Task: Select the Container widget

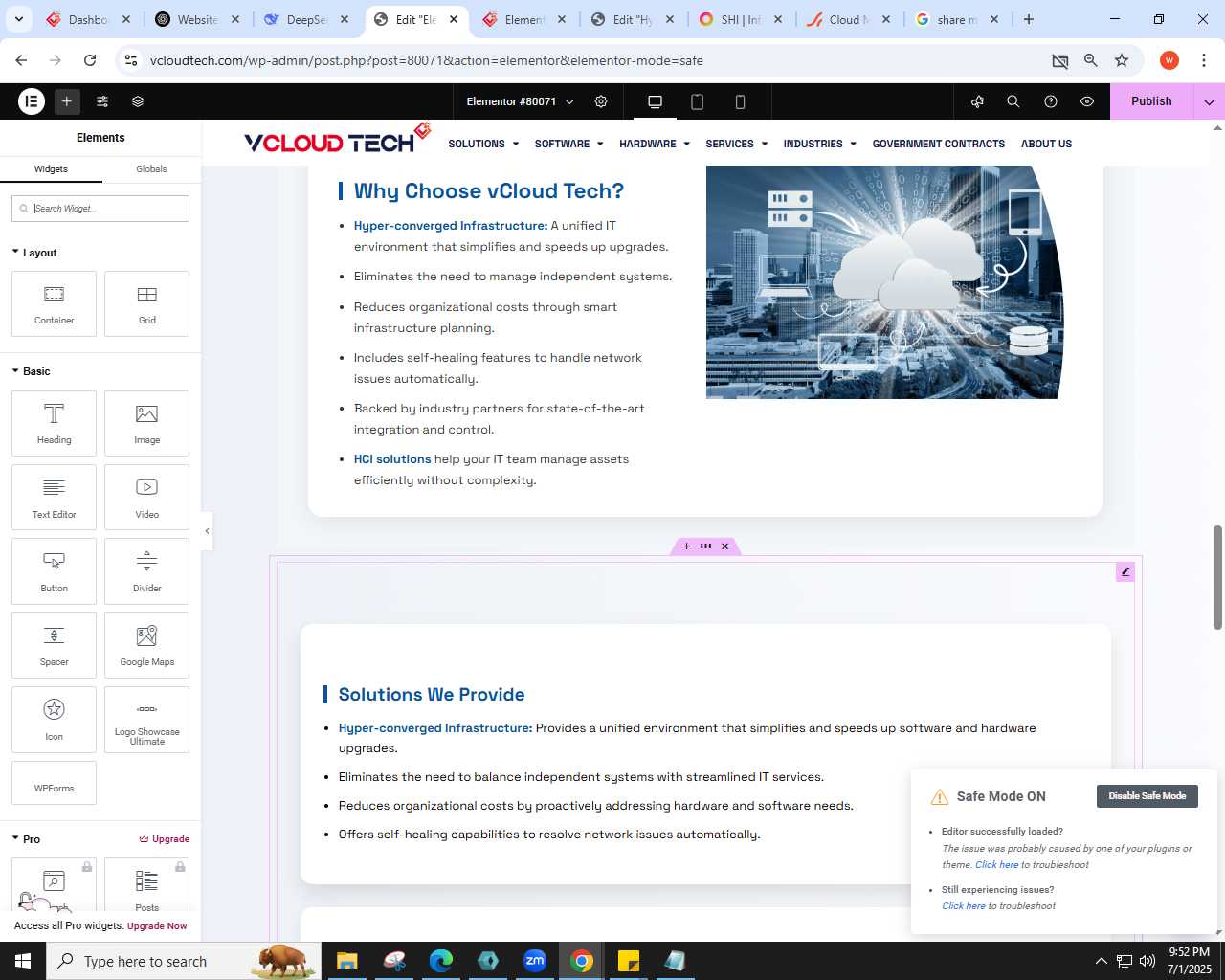Action: click(54, 304)
